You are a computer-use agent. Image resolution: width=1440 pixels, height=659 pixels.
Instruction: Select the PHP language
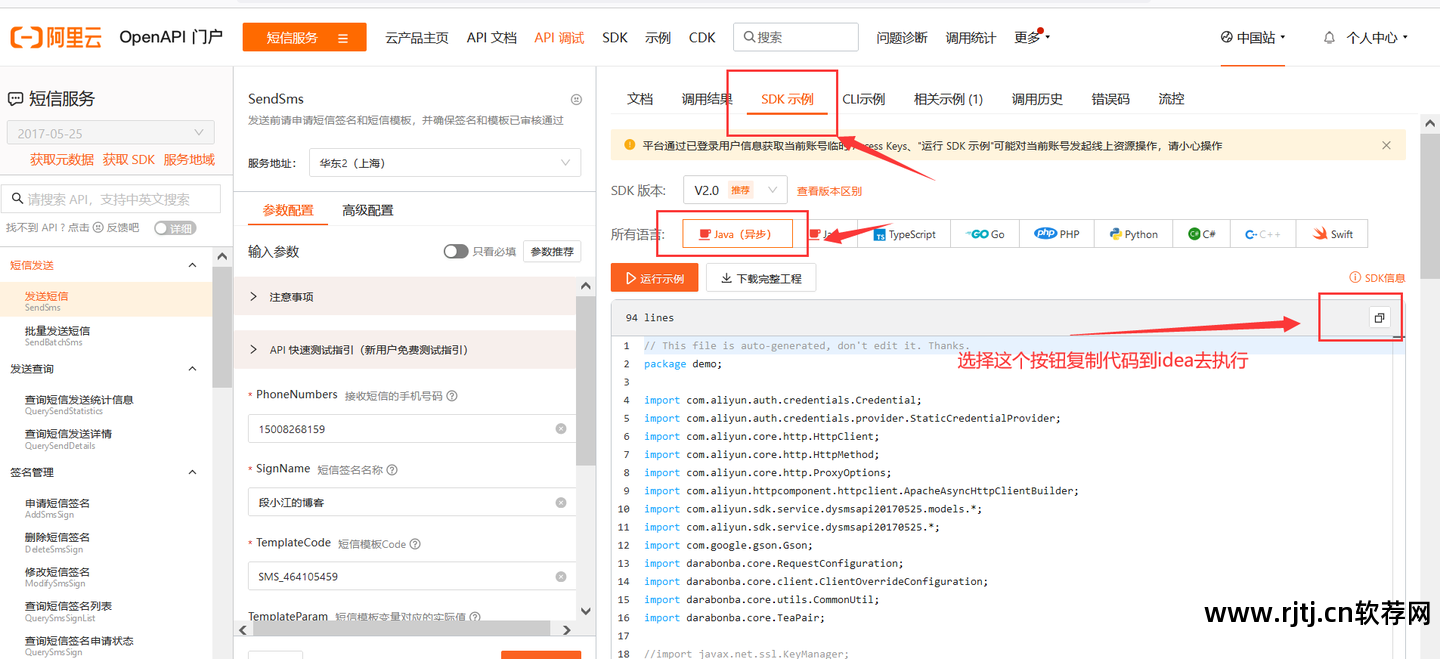pyautogui.click(x=1058, y=234)
